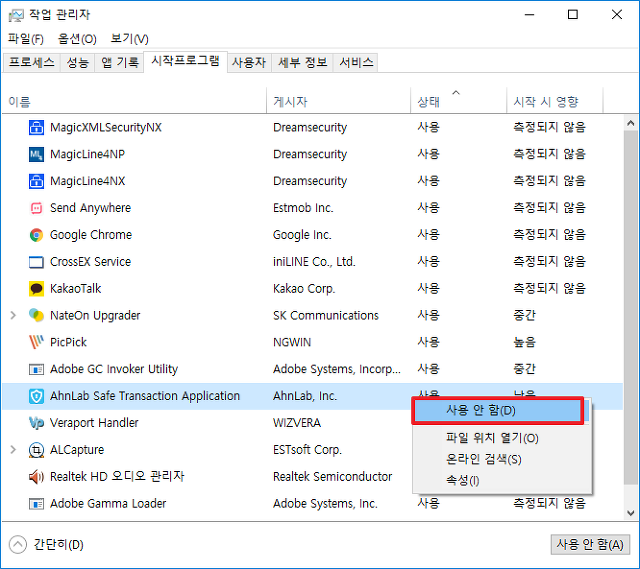Select the CrossEX Service row name
The height and width of the screenshot is (569, 640).
[90, 262]
